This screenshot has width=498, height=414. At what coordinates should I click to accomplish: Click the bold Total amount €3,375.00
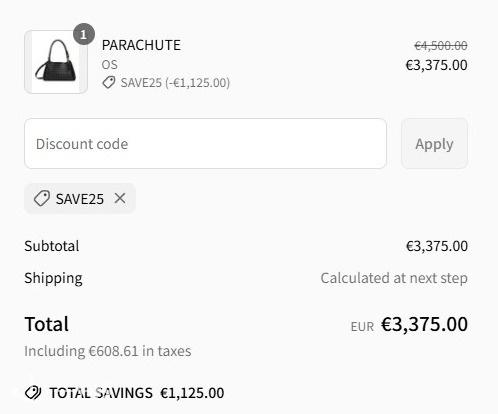click(x=424, y=324)
